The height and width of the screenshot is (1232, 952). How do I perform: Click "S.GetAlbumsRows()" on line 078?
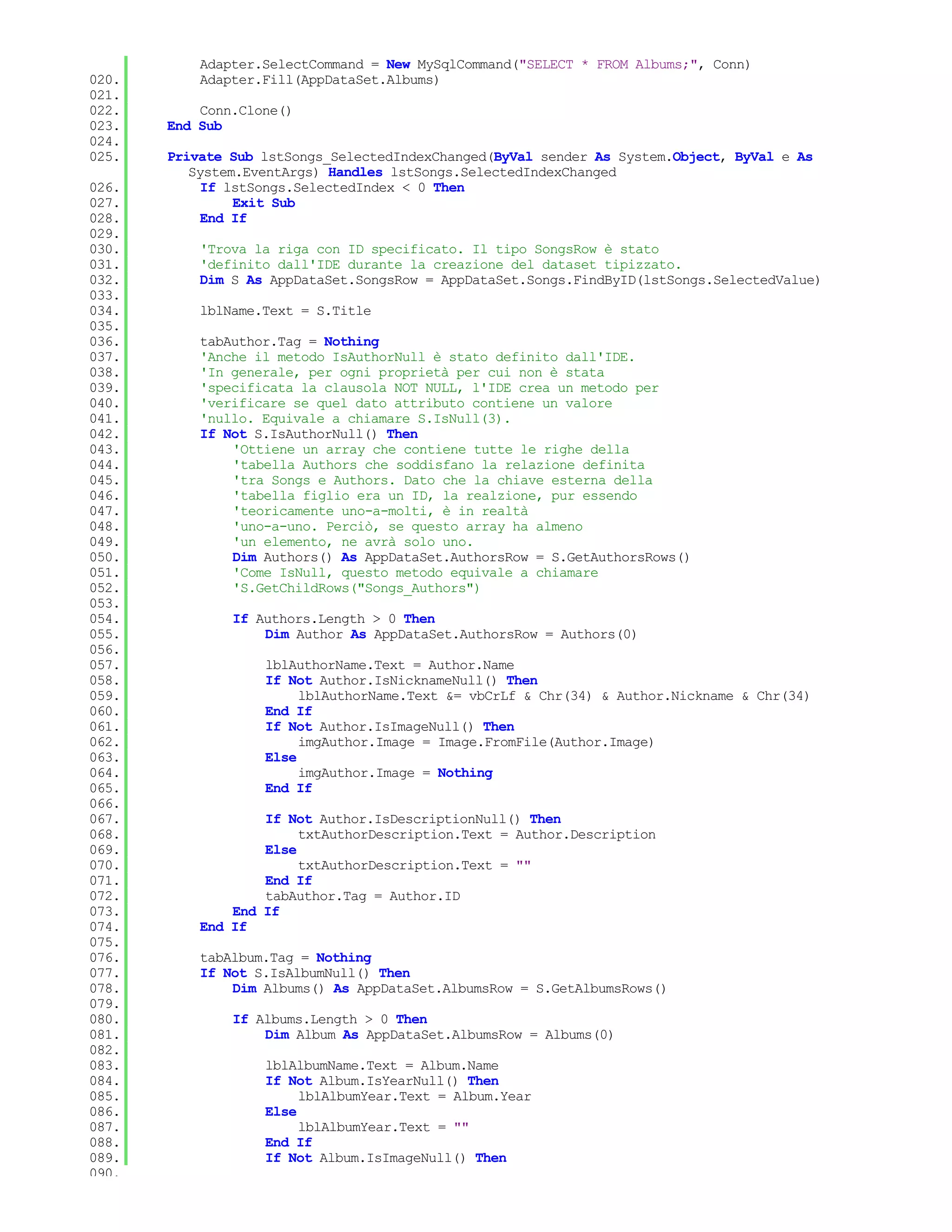[601, 988]
